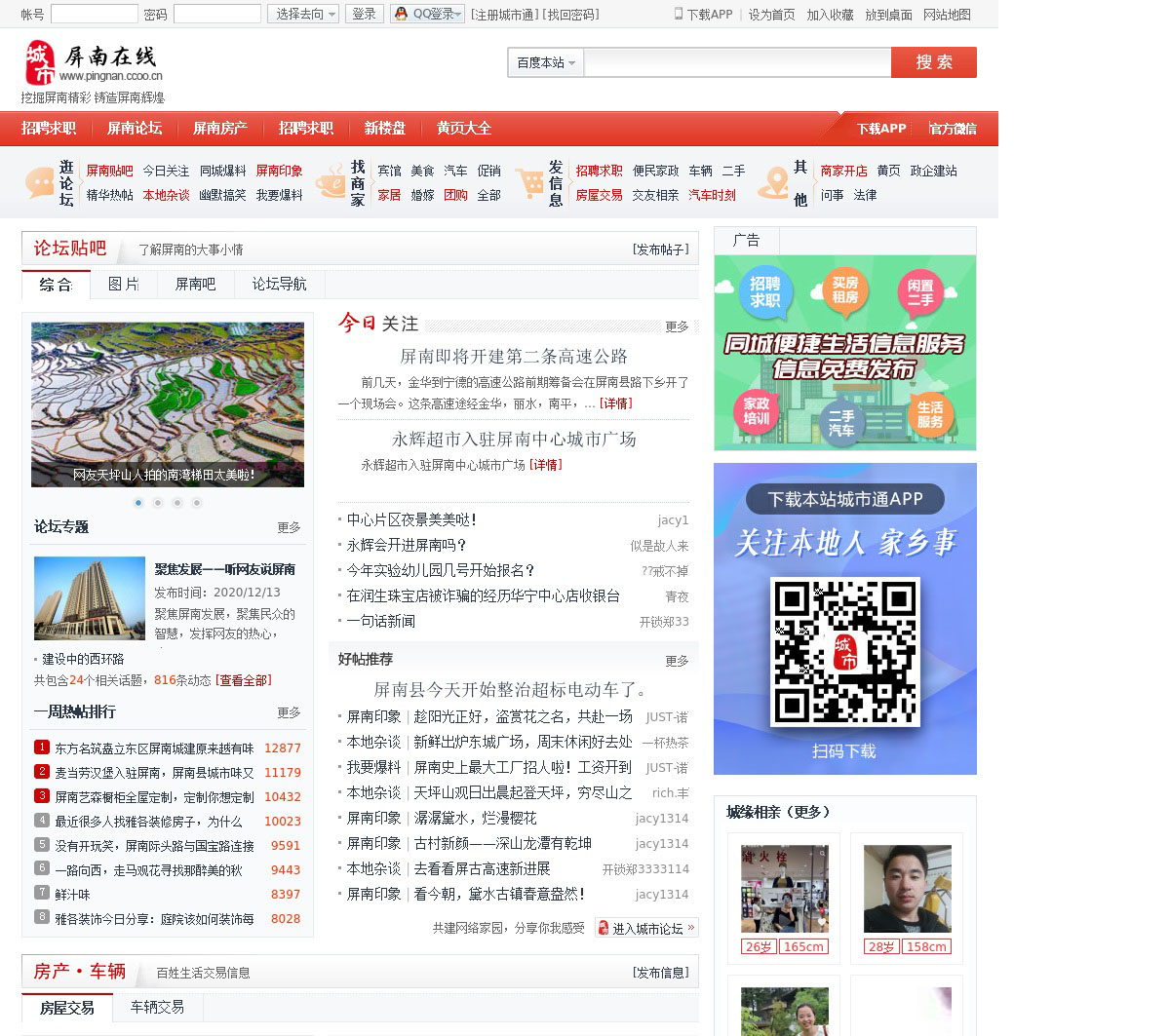
Task: Click [查看全部] link under forum topic
Action: (244, 680)
